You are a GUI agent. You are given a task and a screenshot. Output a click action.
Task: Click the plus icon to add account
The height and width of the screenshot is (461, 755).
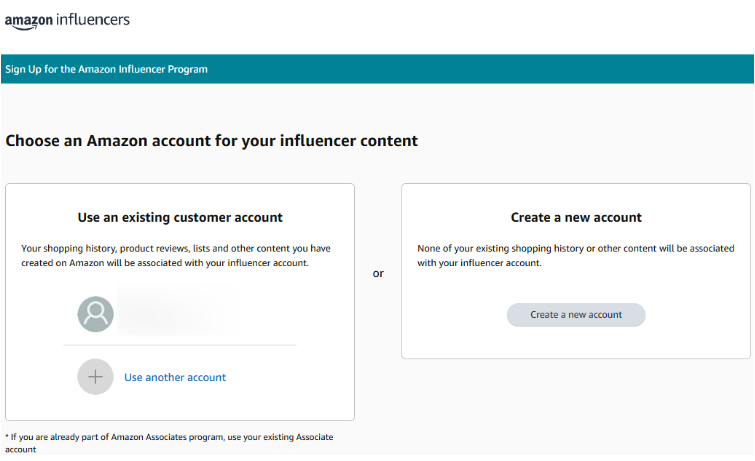(95, 377)
